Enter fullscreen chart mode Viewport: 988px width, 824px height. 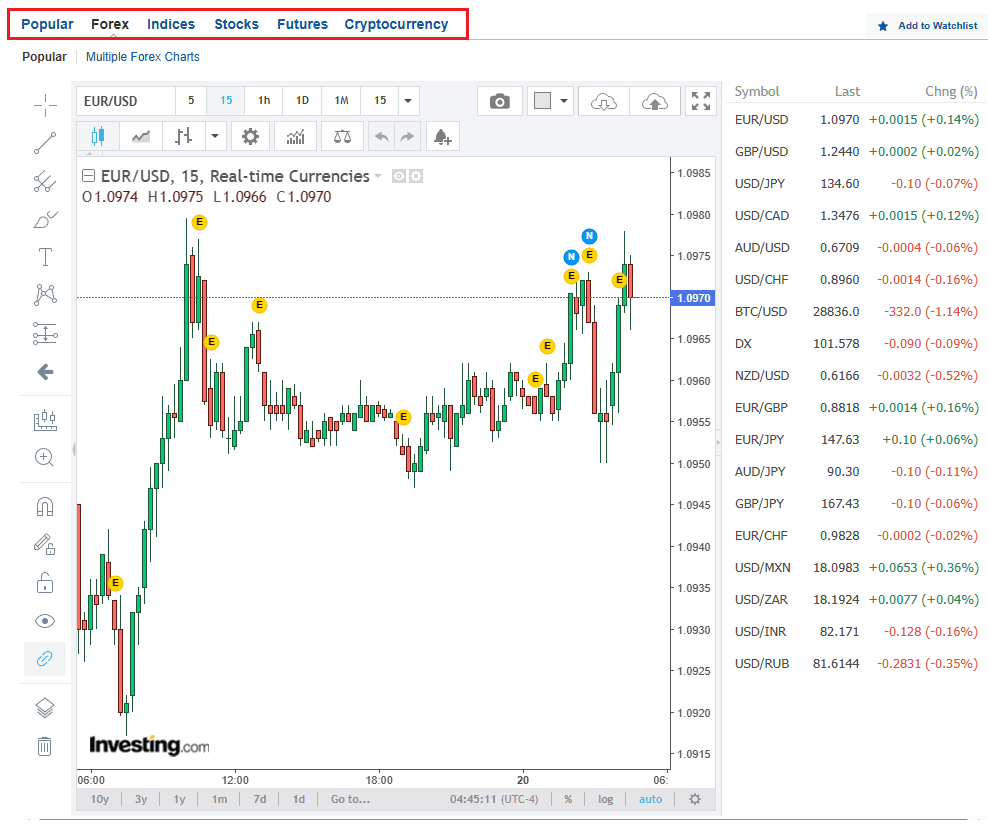[701, 101]
